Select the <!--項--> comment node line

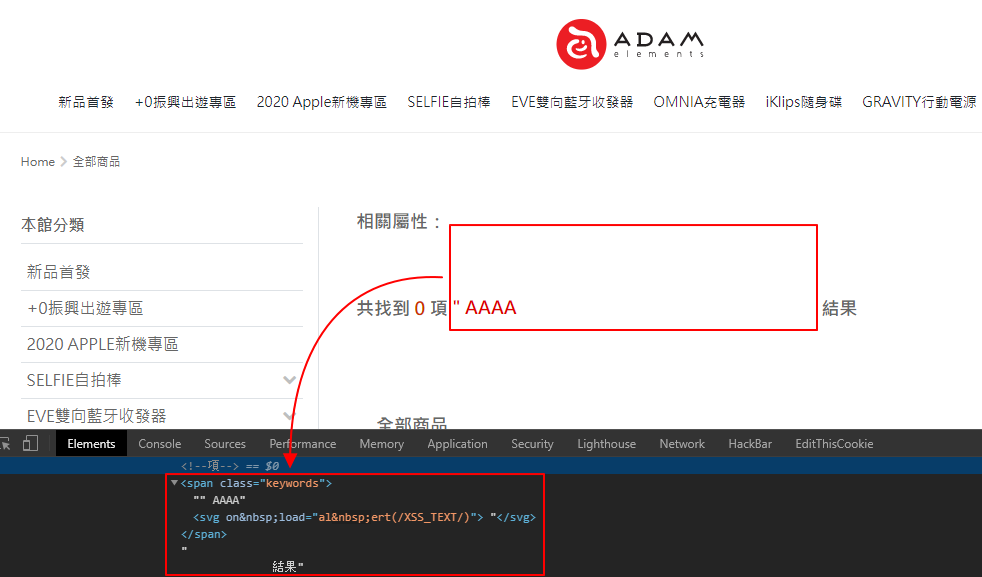[x=491, y=465]
